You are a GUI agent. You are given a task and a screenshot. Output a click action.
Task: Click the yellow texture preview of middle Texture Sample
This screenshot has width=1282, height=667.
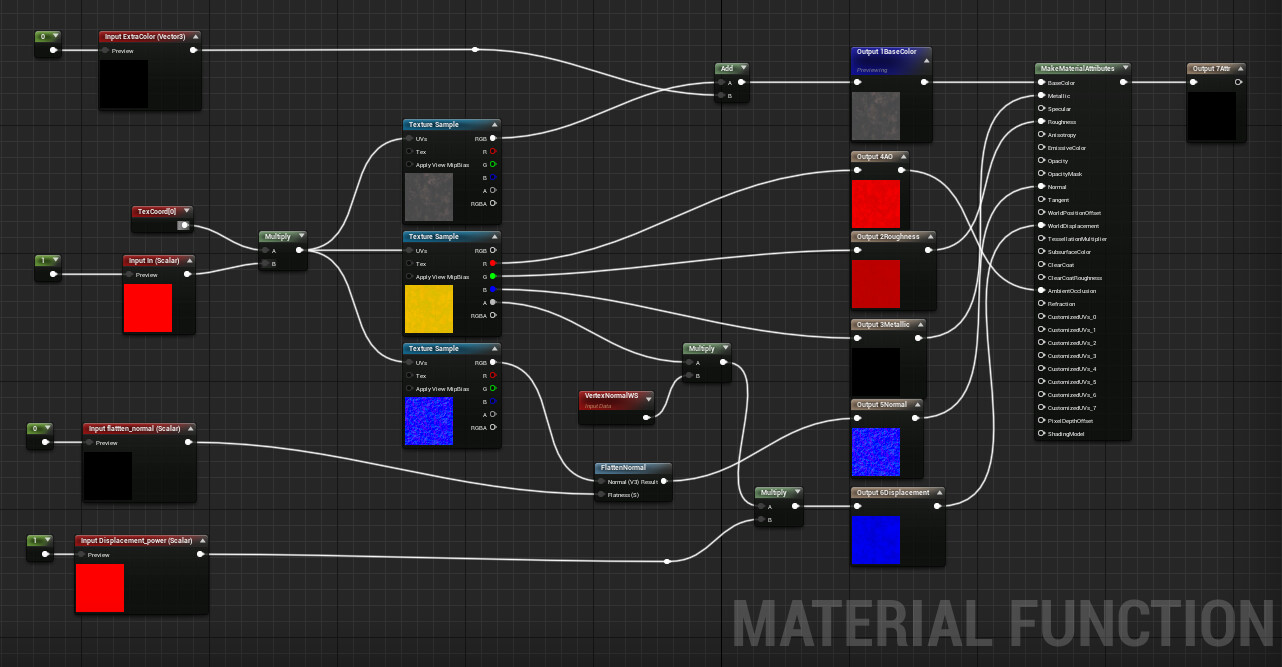[x=429, y=309]
